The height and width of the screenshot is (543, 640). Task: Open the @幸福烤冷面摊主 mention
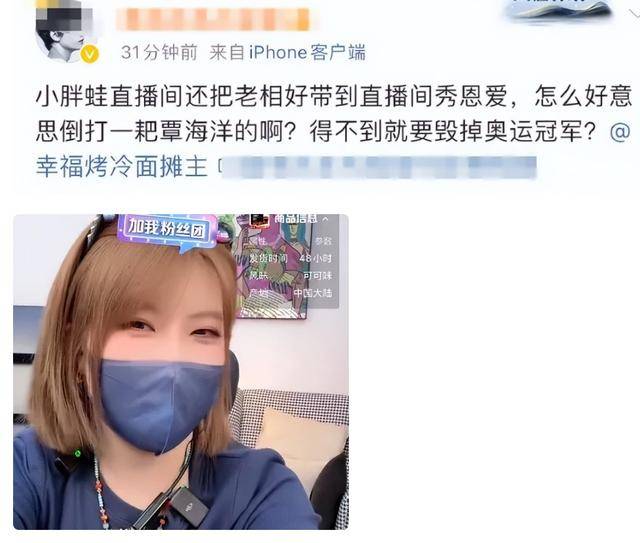coord(122,166)
